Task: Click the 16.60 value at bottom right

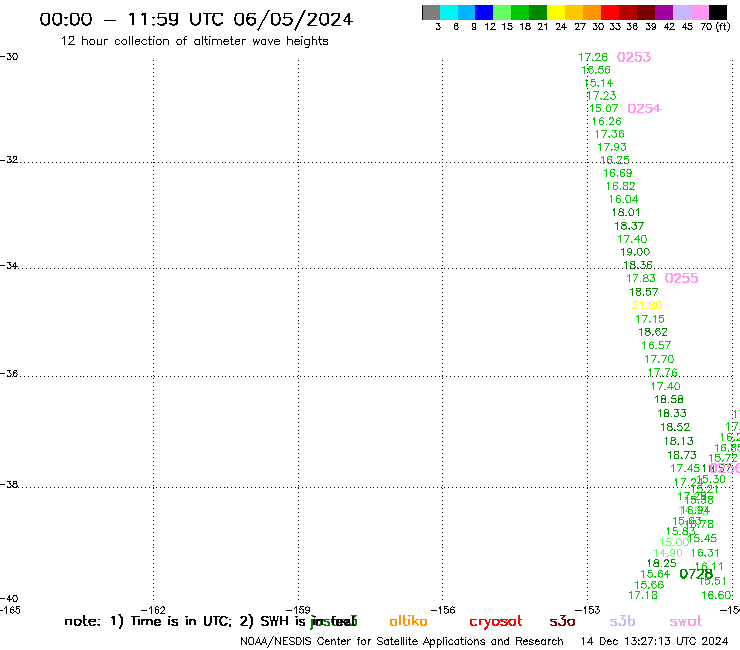Action: 716,595
